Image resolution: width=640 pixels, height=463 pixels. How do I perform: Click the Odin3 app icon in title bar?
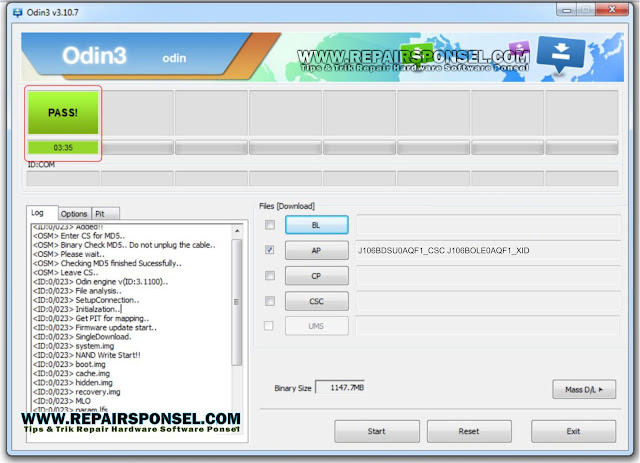click(17, 13)
